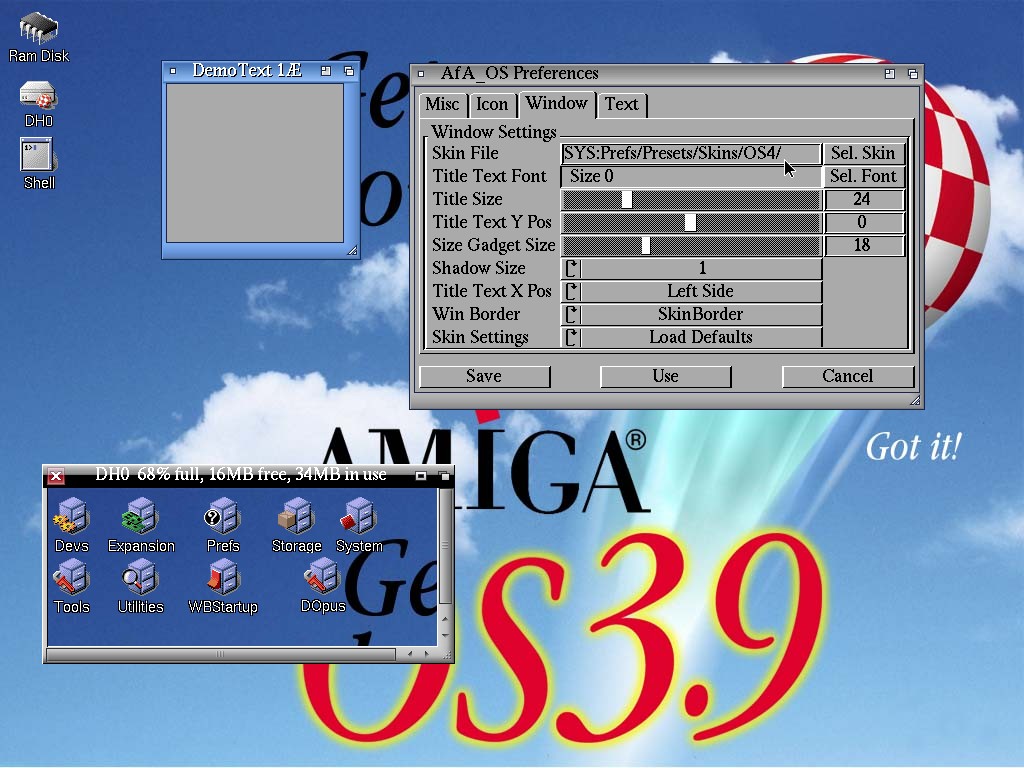This screenshot has height=768, width=1024.
Task: Click the Sel. Font button
Action: pyautogui.click(x=863, y=176)
